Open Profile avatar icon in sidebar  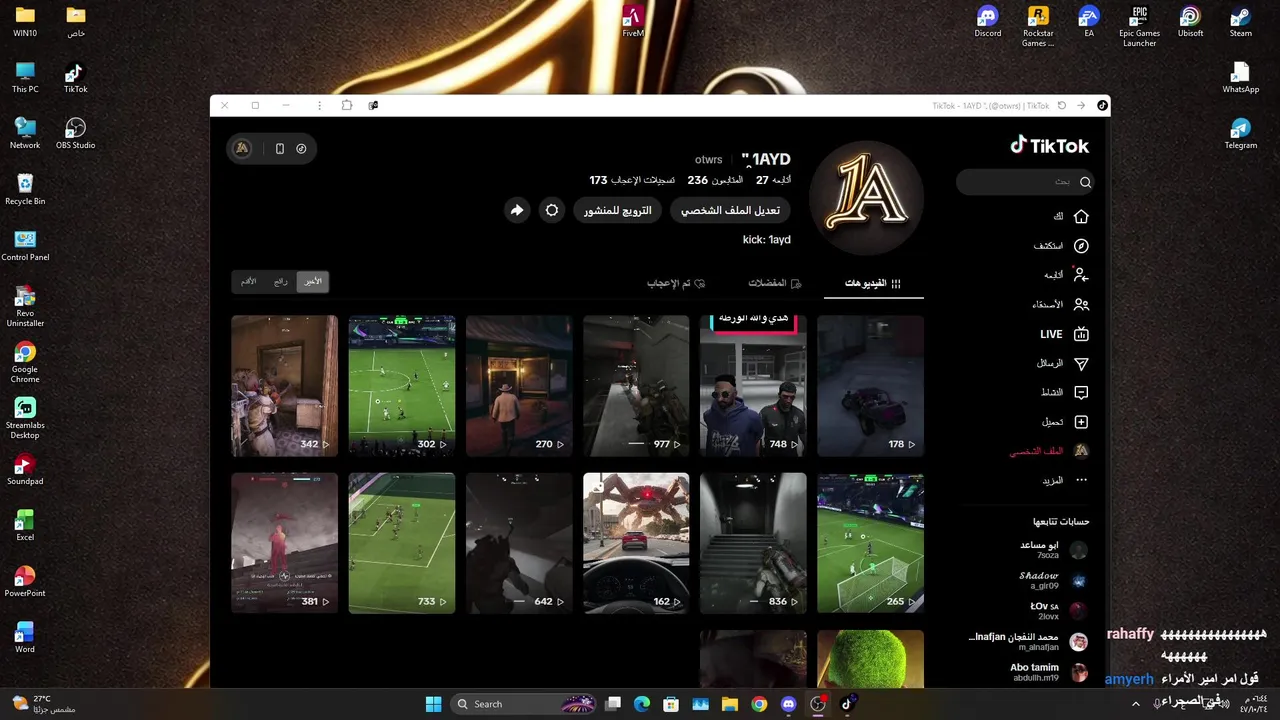click(1081, 451)
